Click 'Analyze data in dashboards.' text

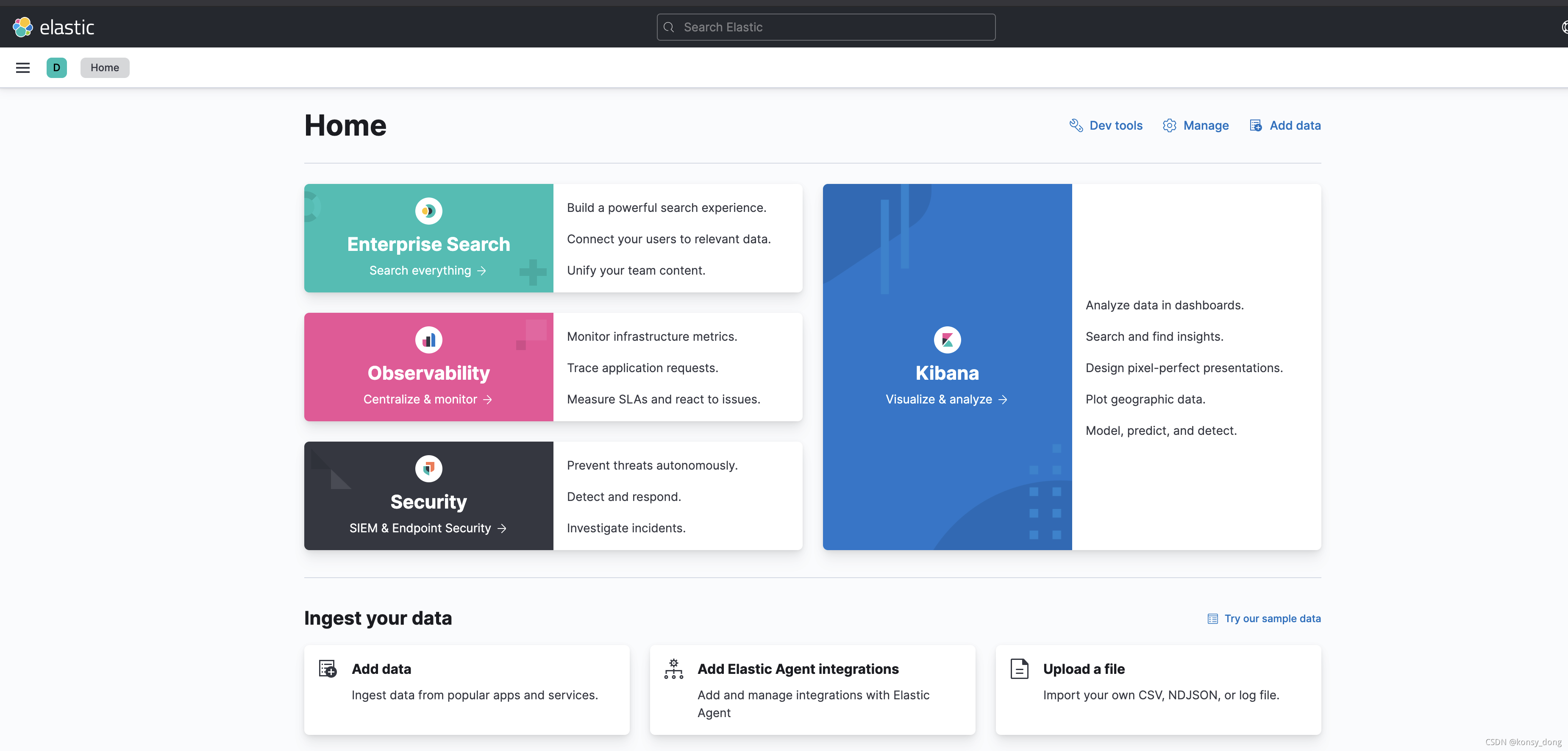[x=1165, y=306]
